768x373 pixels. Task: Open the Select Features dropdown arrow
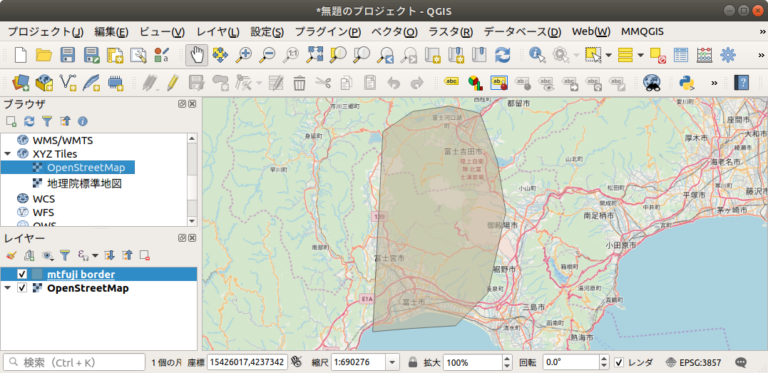pos(609,54)
